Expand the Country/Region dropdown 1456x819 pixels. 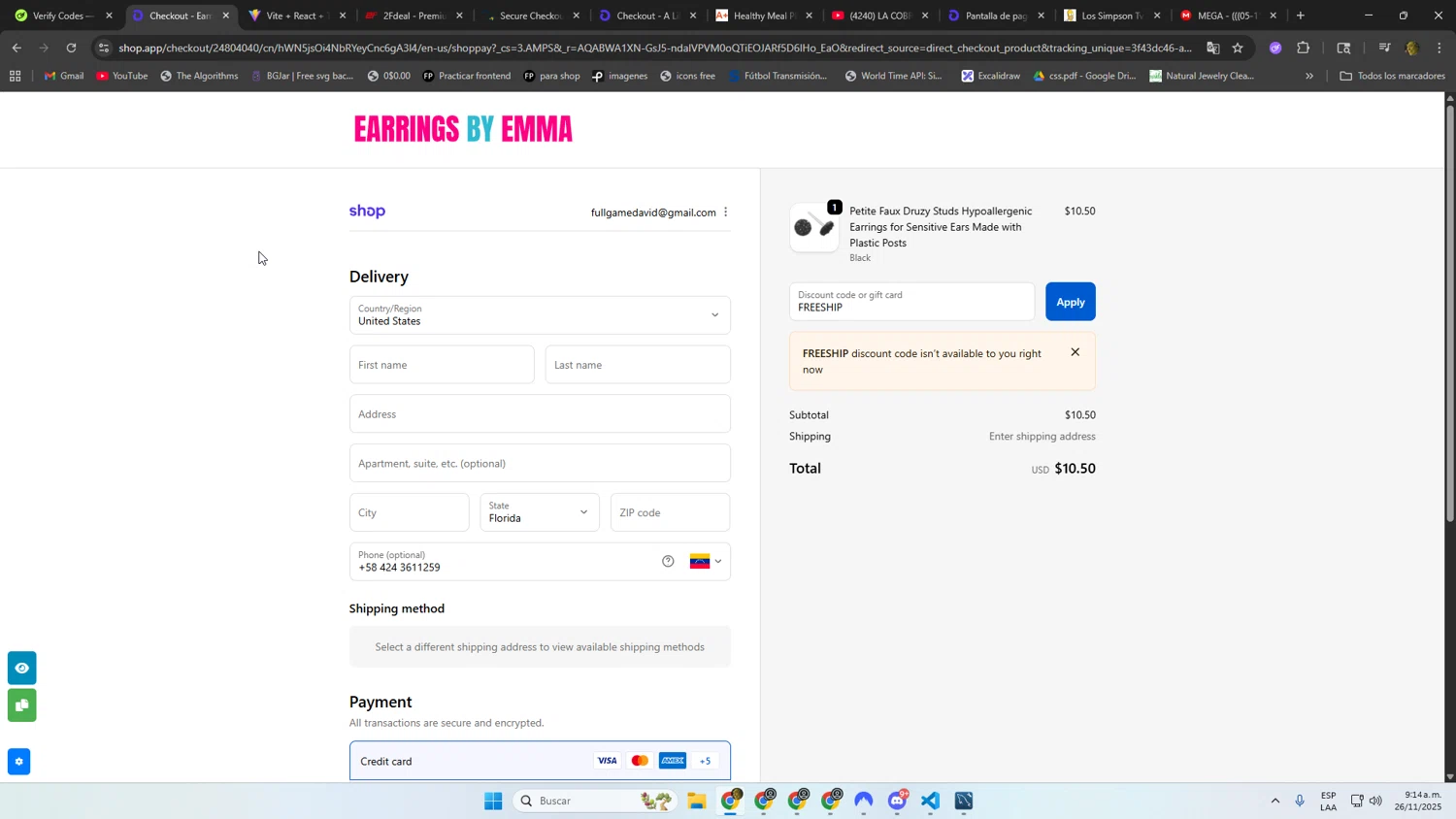pyautogui.click(x=540, y=315)
